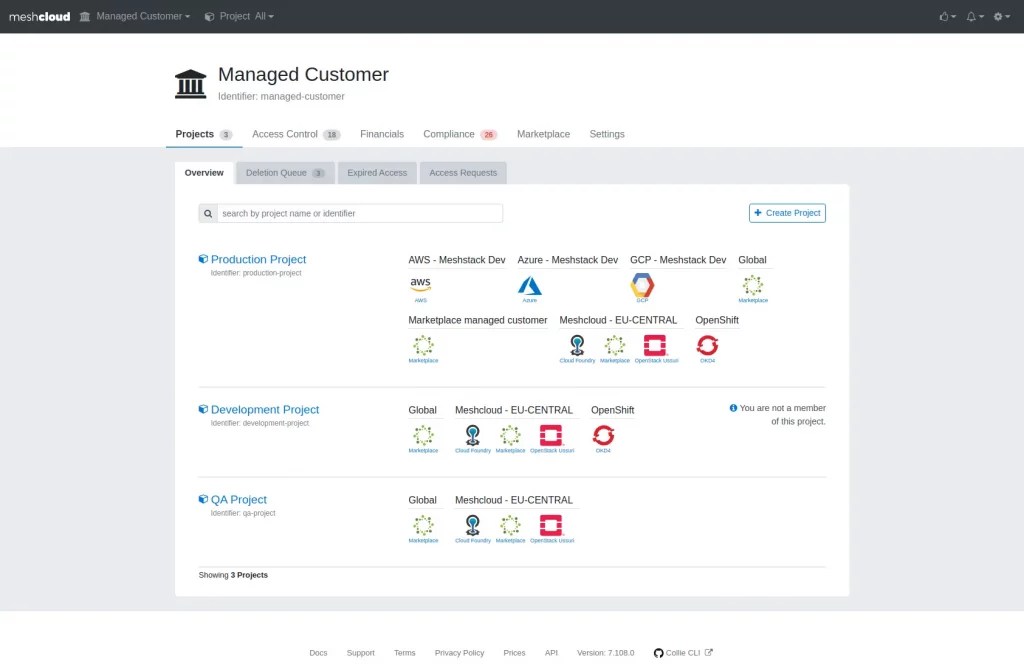
Task: Click the Identifier: managed-customer text
Action: (281, 96)
